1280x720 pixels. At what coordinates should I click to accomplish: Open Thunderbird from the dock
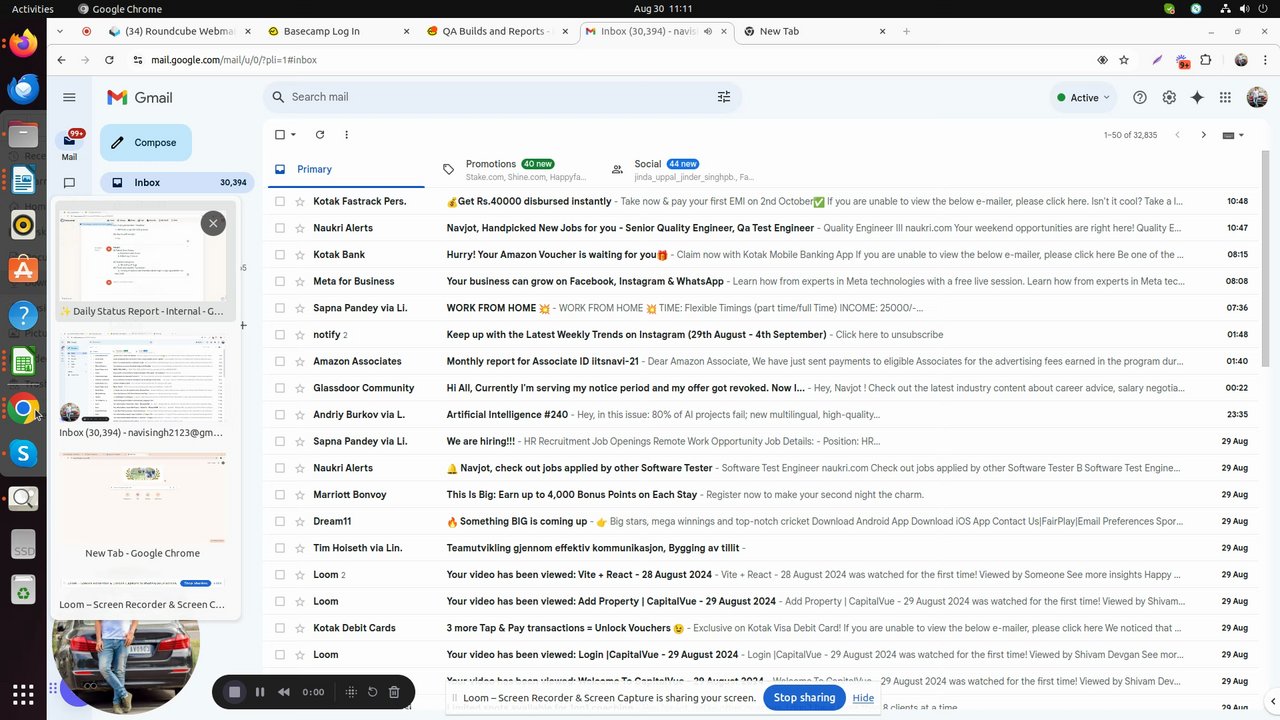pyautogui.click(x=23, y=89)
